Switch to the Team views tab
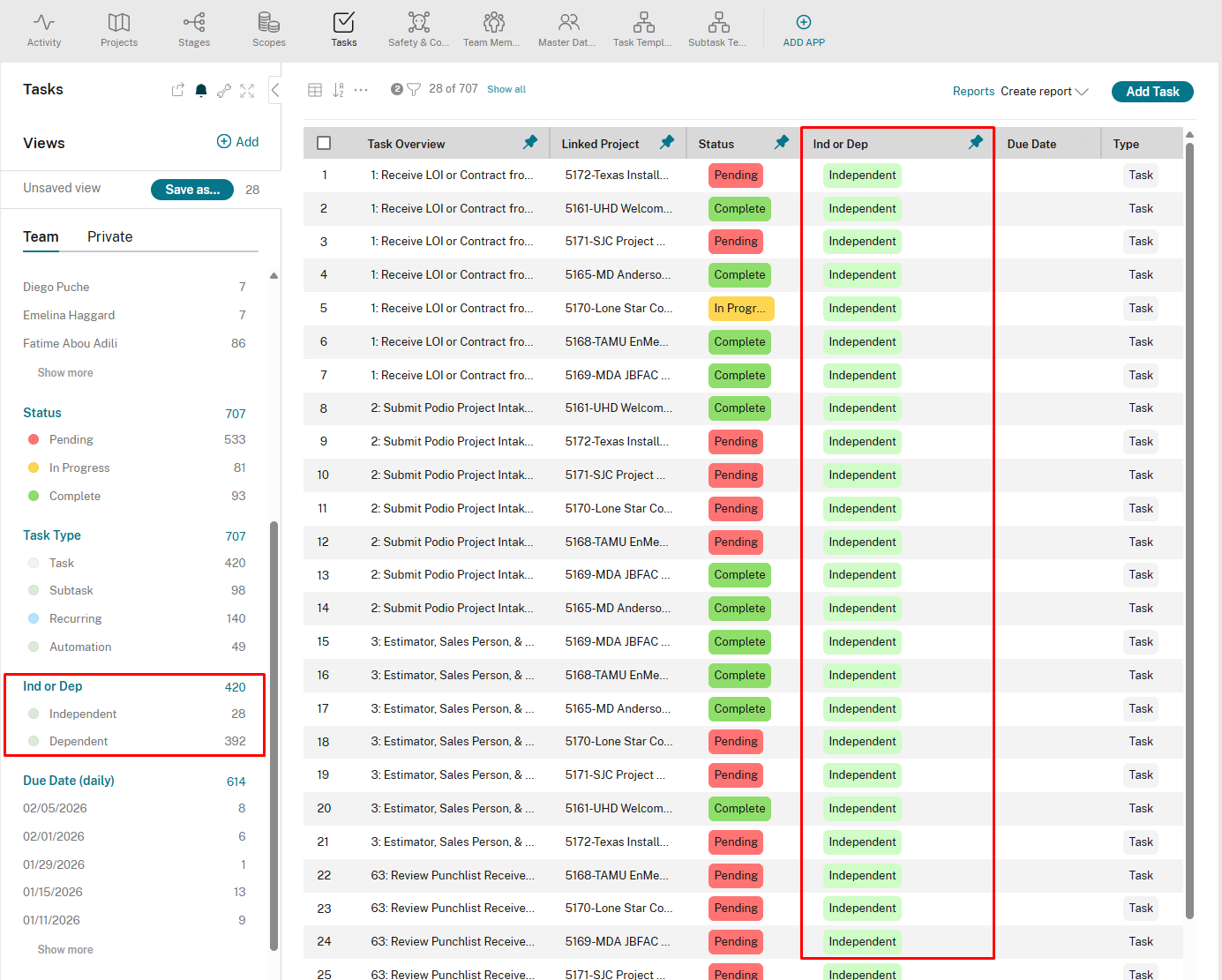The height and width of the screenshot is (980, 1222). click(x=41, y=236)
